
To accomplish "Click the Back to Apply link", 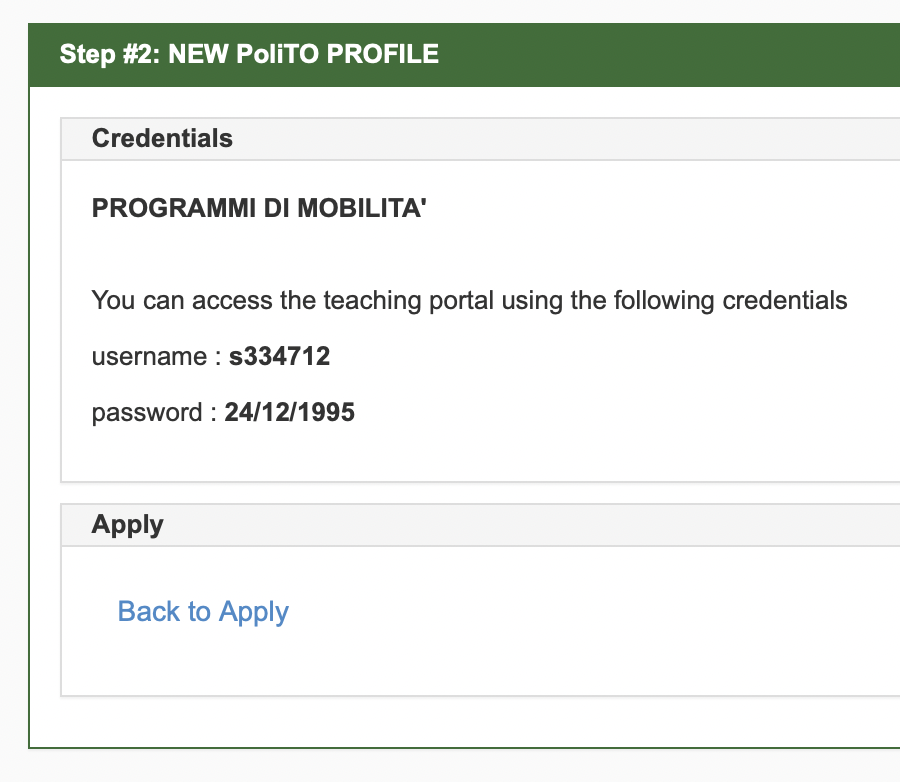I will click(x=203, y=611).
